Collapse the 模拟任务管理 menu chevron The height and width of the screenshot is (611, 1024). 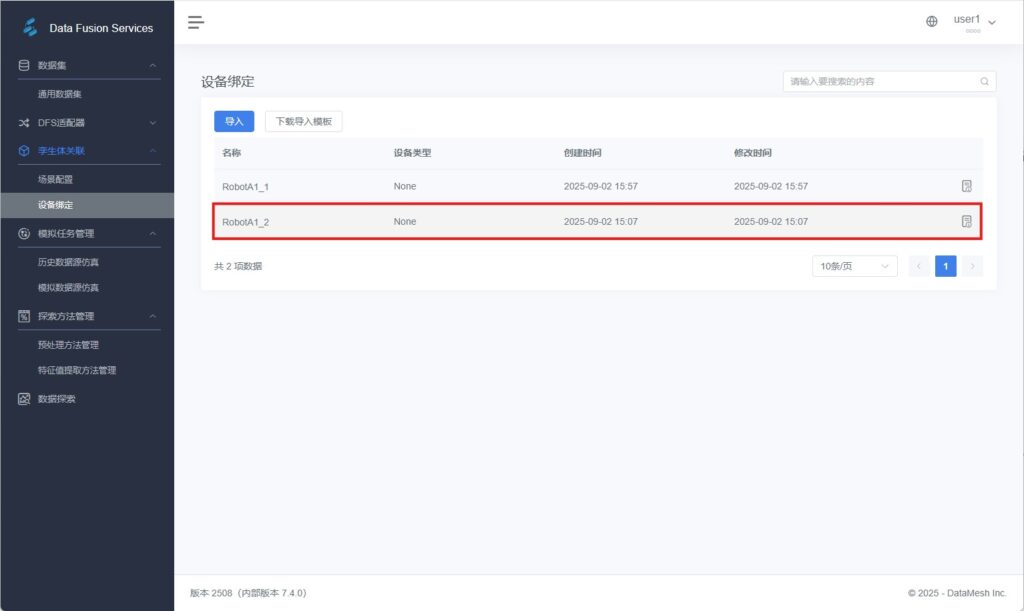pyautogui.click(x=153, y=234)
